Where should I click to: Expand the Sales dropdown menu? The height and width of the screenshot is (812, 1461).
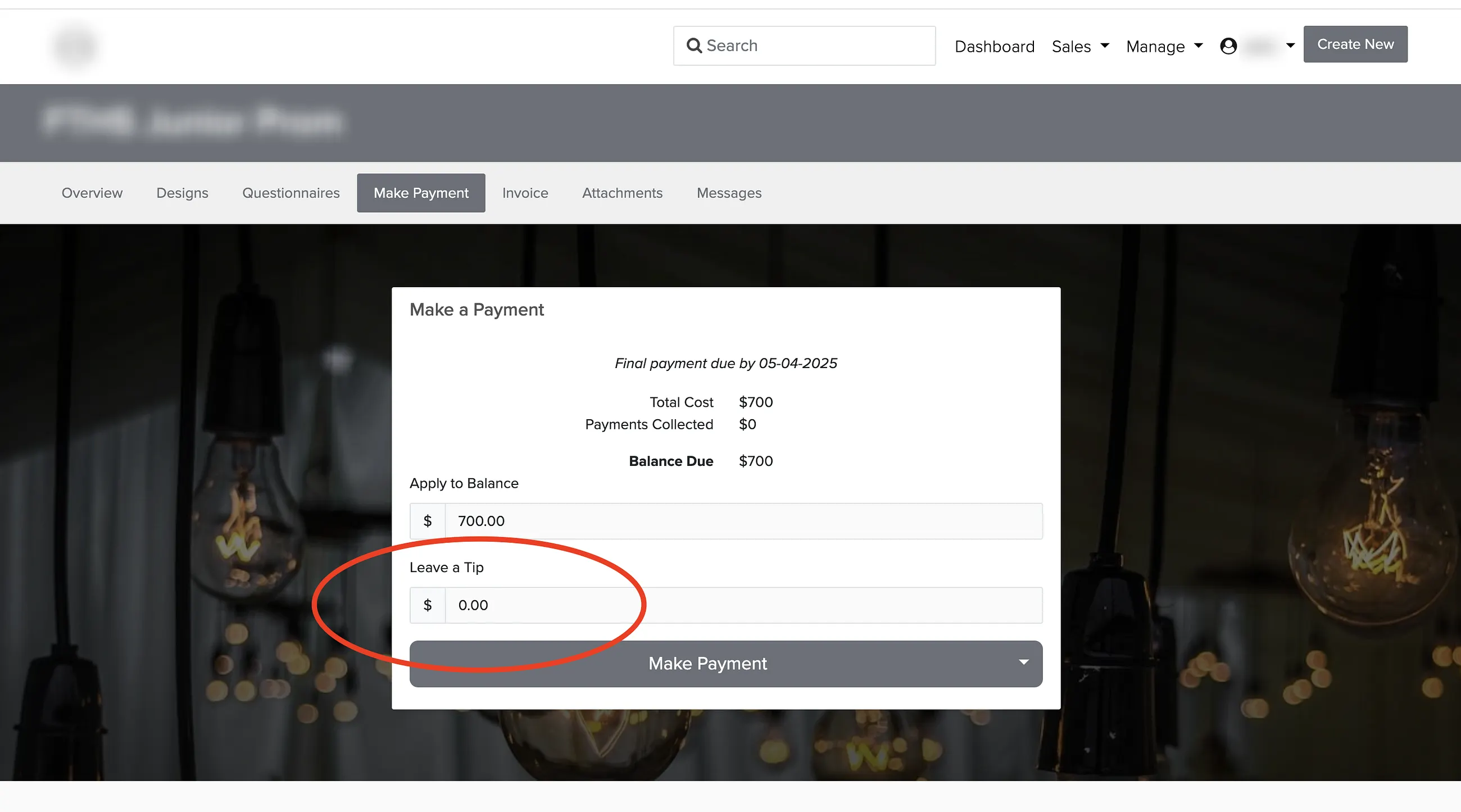point(1081,46)
